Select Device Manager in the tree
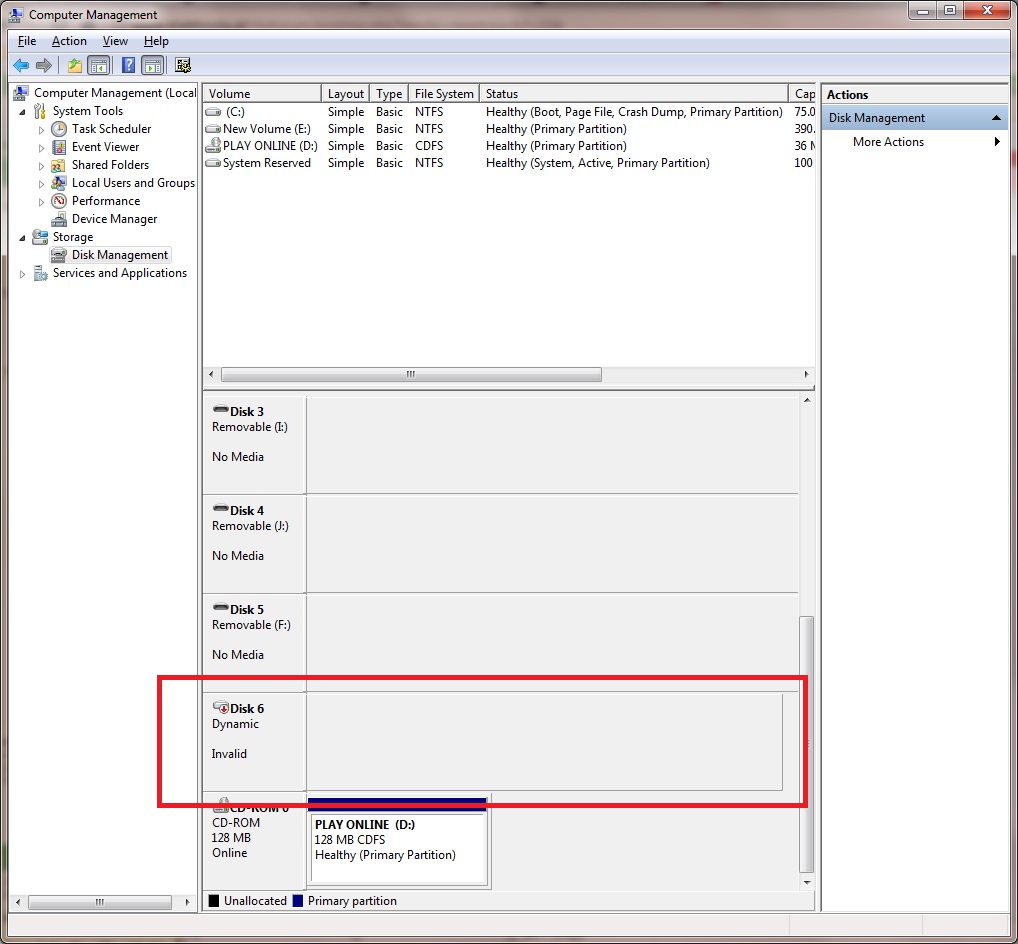The width and height of the screenshot is (1018, 944). 114,219
